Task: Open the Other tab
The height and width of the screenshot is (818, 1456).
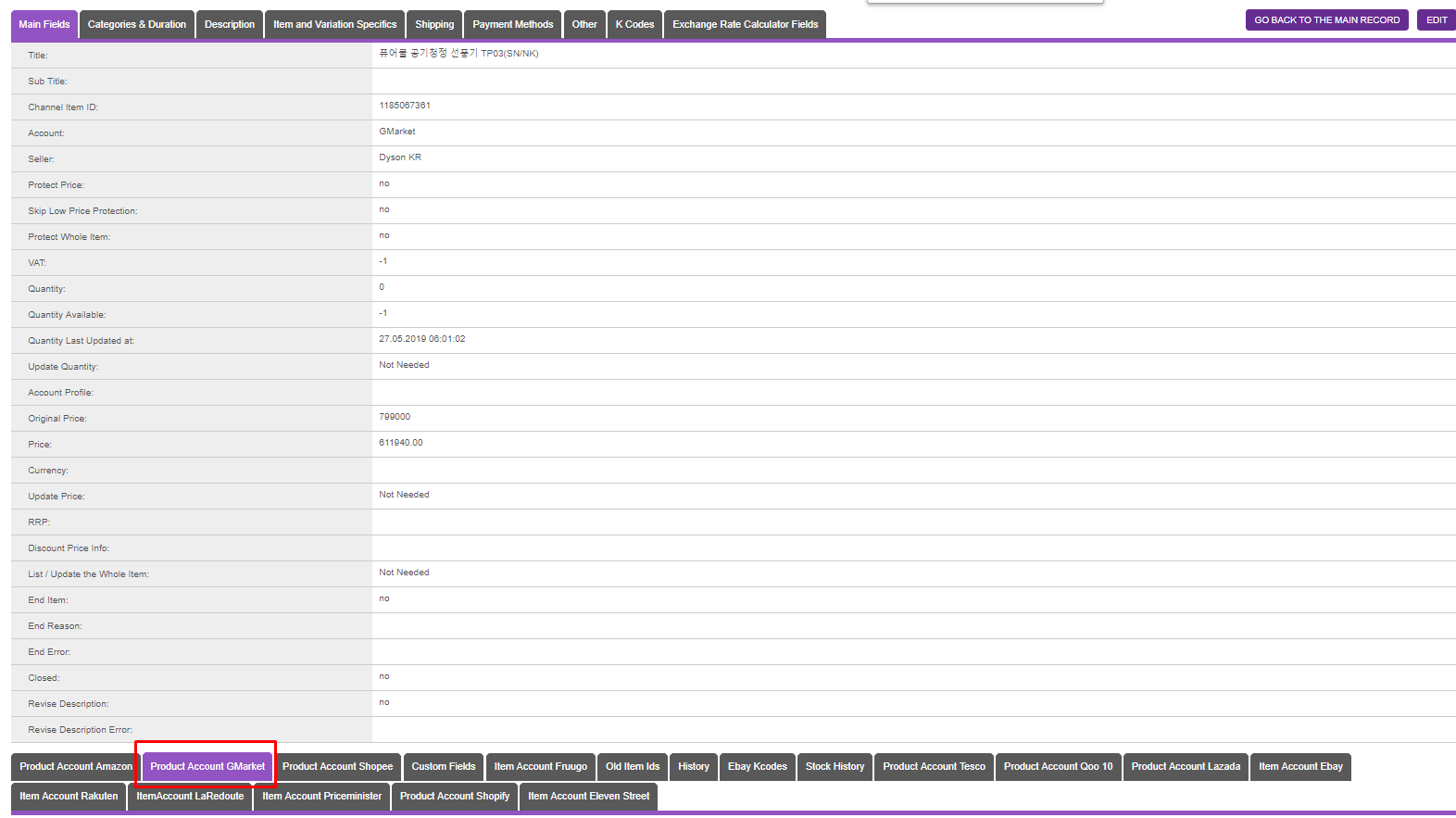Action: click(584, 25)
